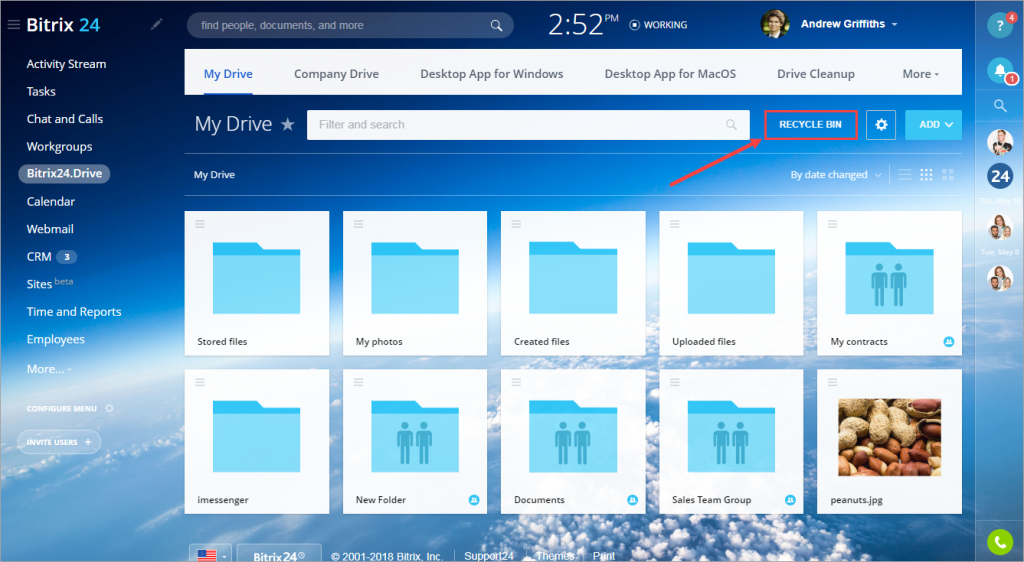Open Desktop App for MacOS tab
Viewport: 1024px width, 562px height.
click(x=670, y=74)
